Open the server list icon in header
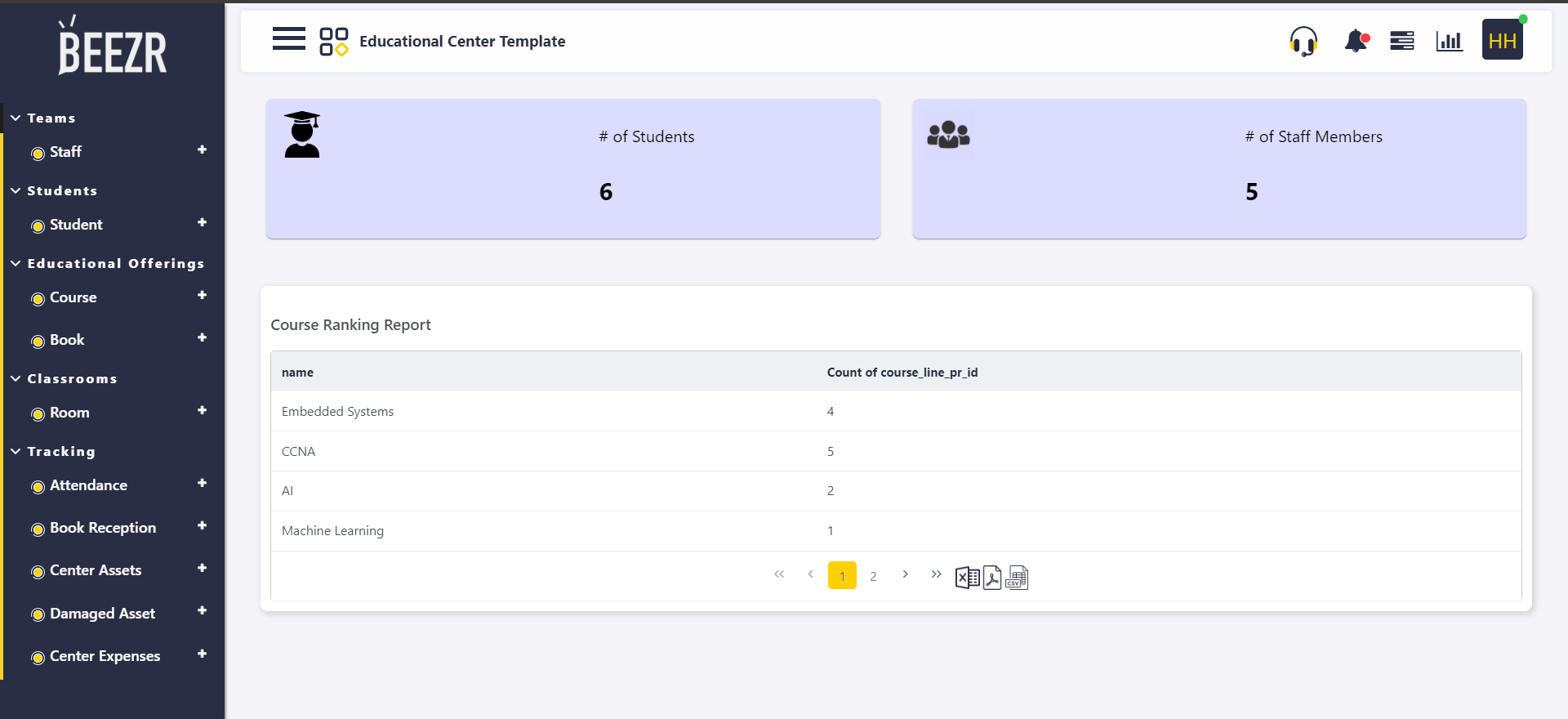This screenshot has width=1568, height=719. tap(1402, 41)
